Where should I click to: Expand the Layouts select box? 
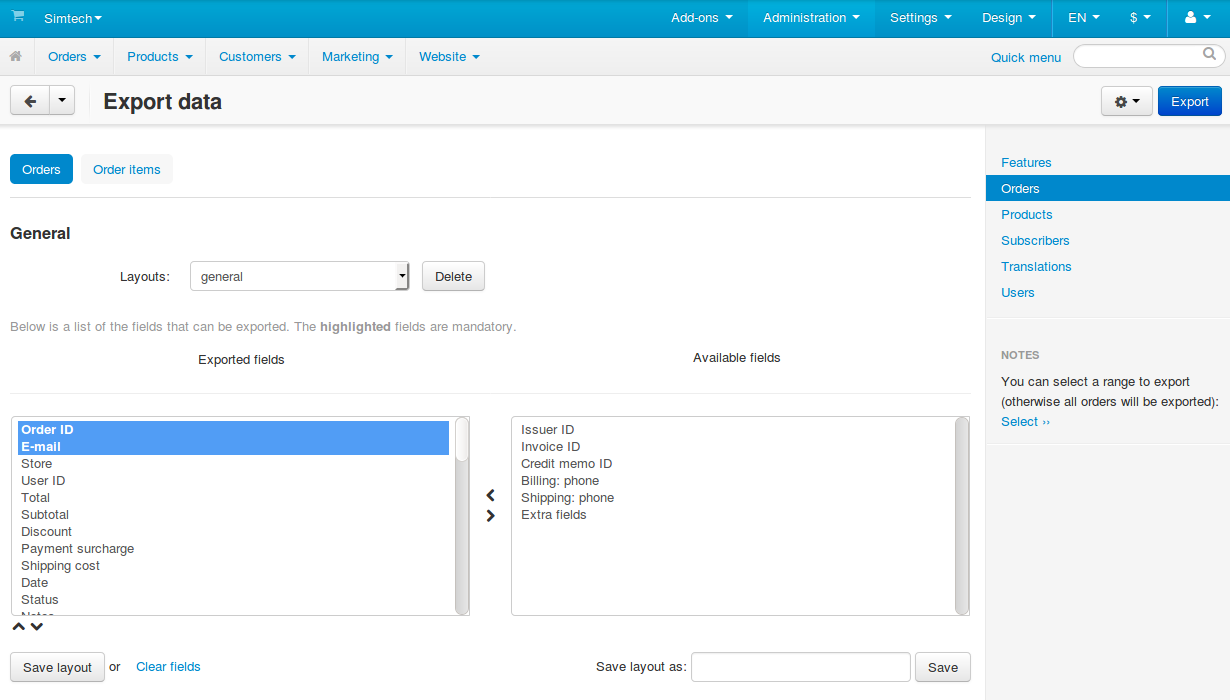tap(299, 276)
